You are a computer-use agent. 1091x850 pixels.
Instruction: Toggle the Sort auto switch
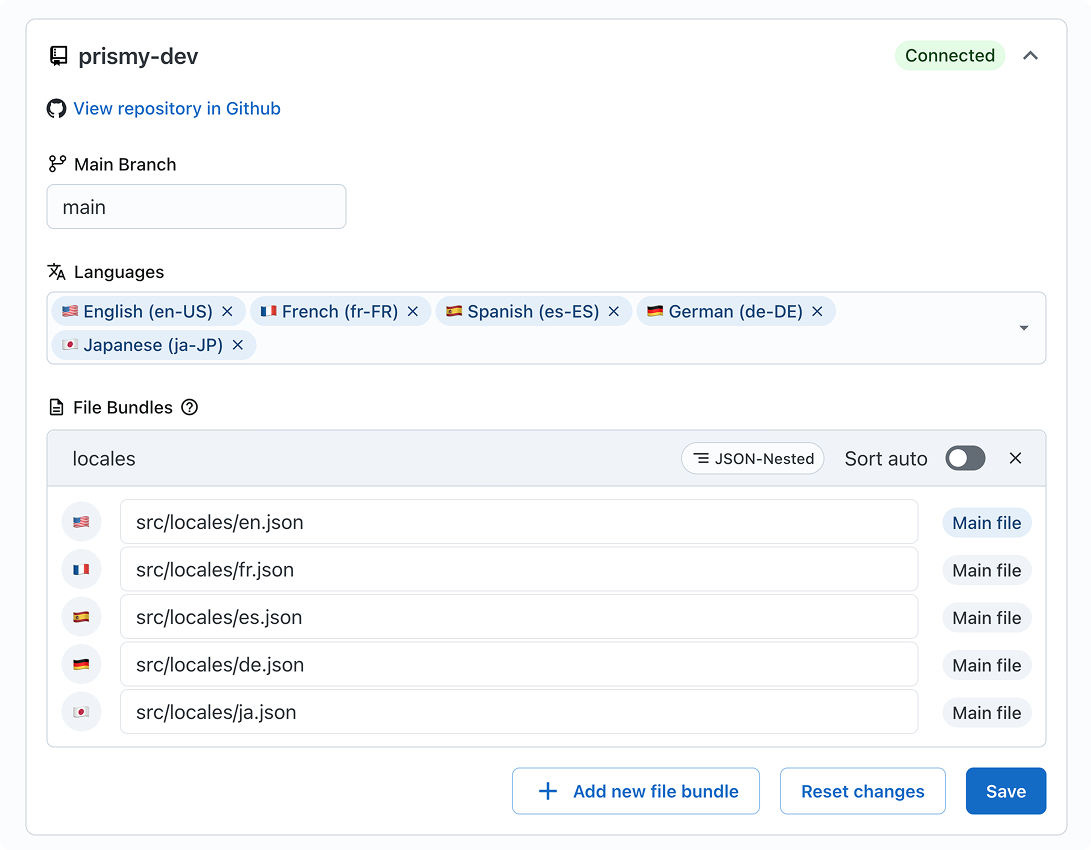965,458
